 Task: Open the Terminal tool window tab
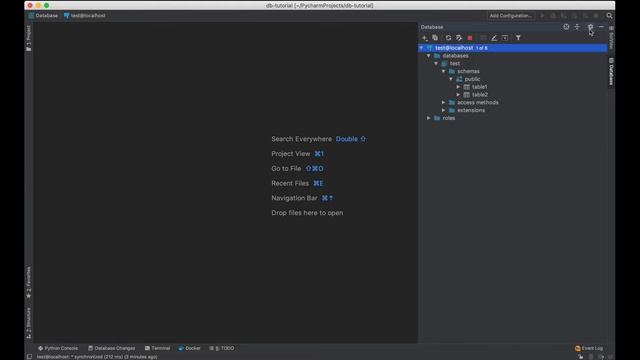(157, 348)
